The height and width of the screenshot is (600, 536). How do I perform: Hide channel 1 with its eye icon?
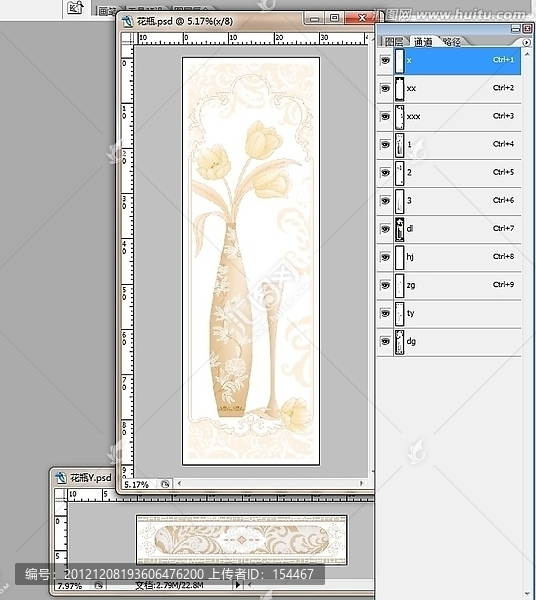pos(385,145)
